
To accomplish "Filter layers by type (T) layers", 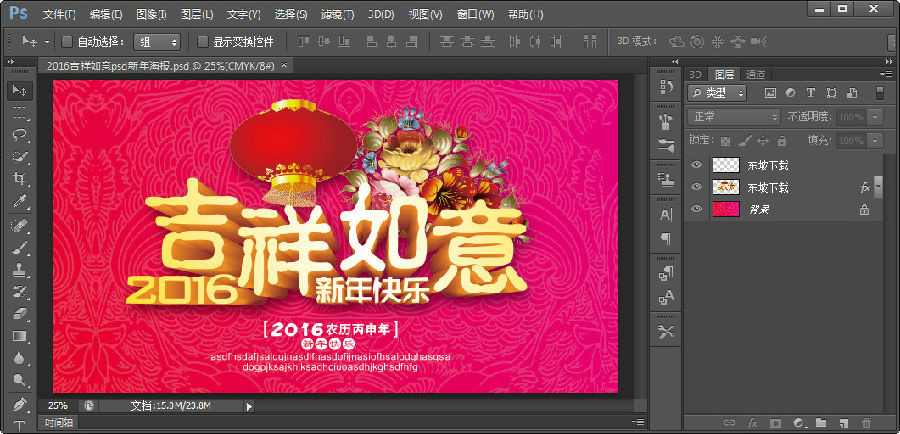I will tap(811, 92).
